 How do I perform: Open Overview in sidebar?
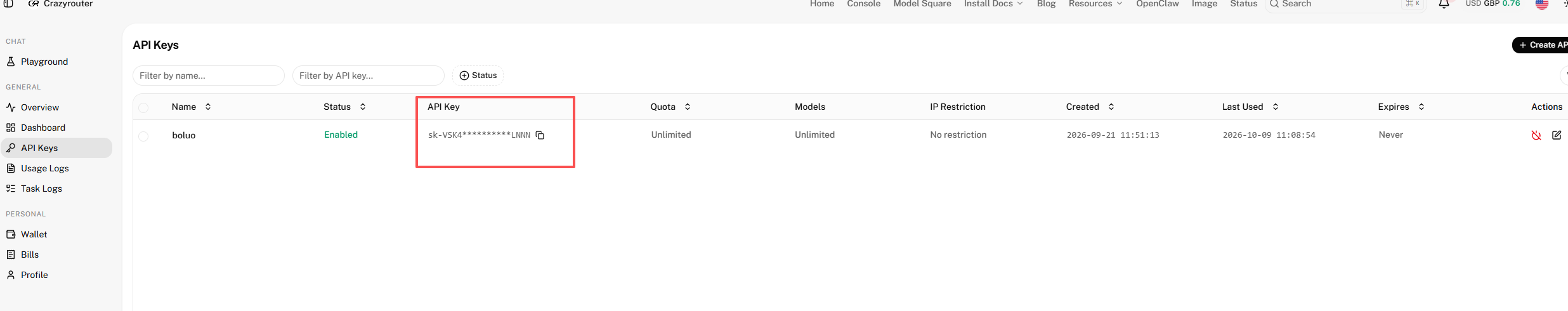click(x=56, y=107)
